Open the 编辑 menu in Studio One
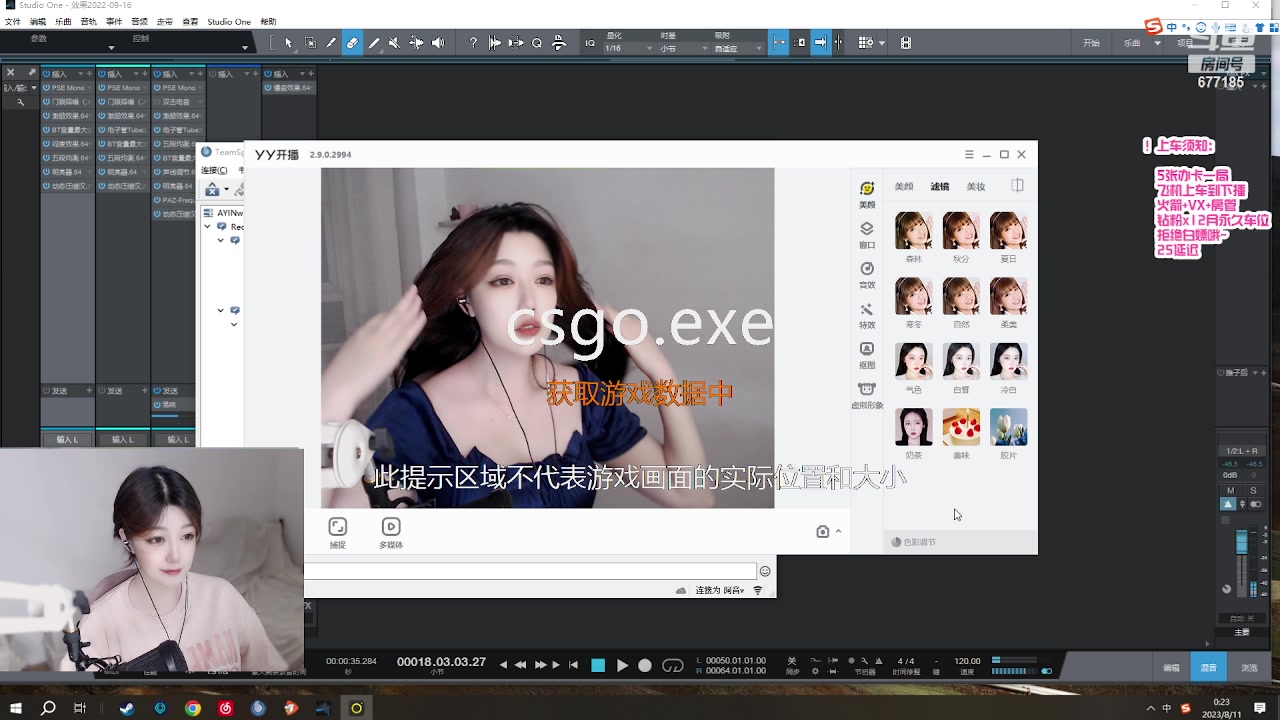Screen dimensions: 1280x720 click(38, 21)
